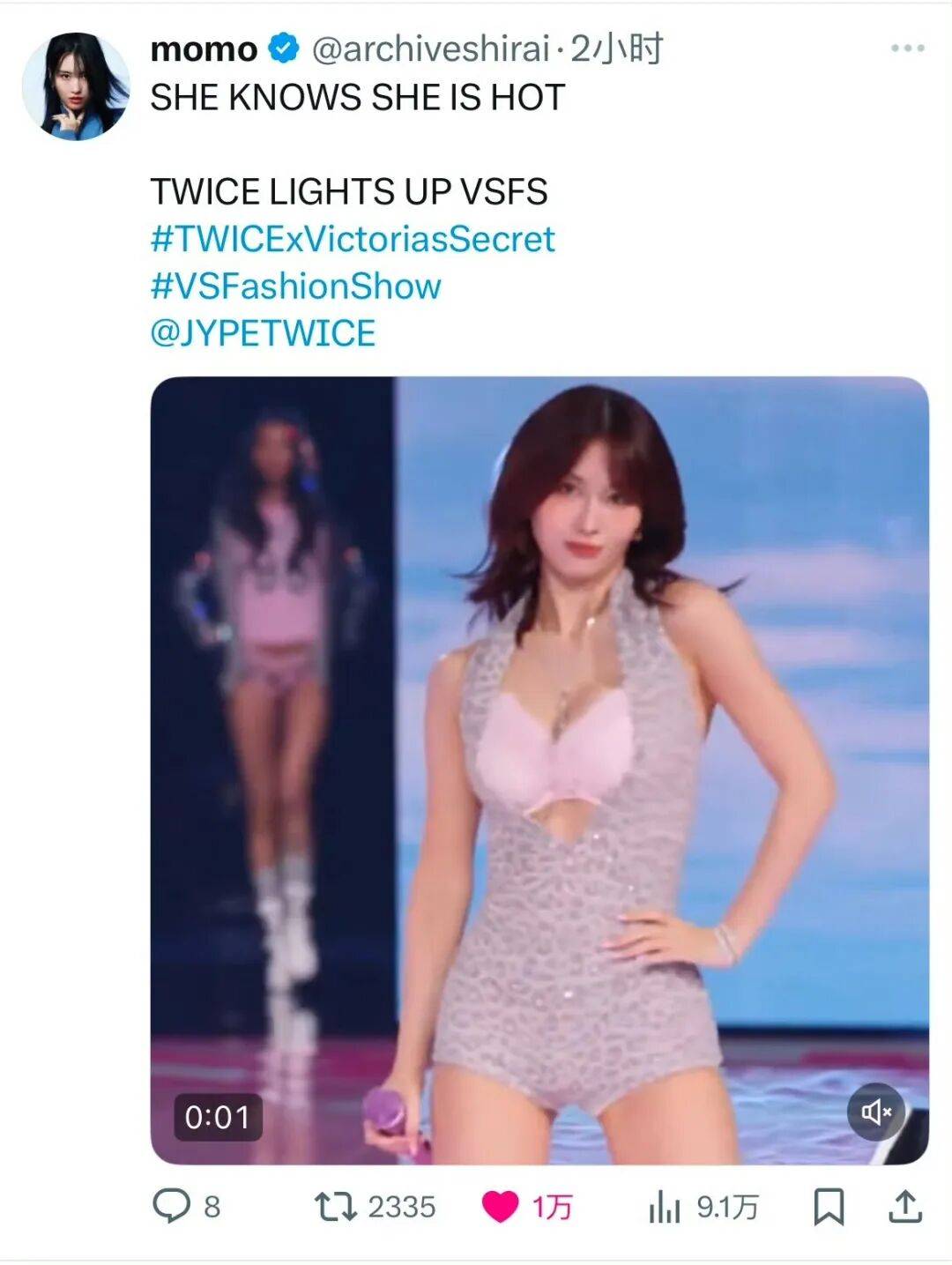Click the share upload arrow icon
The image size is (952, 1265).
click(904, 1206)
